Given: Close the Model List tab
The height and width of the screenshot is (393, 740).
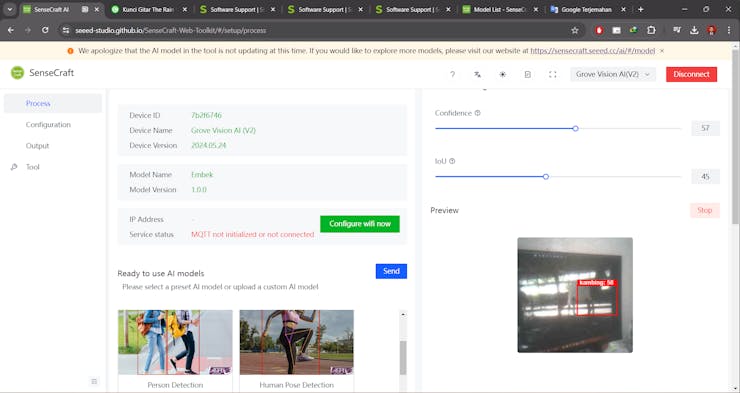Looking at the screenshot, I should [x=536, y=9].
